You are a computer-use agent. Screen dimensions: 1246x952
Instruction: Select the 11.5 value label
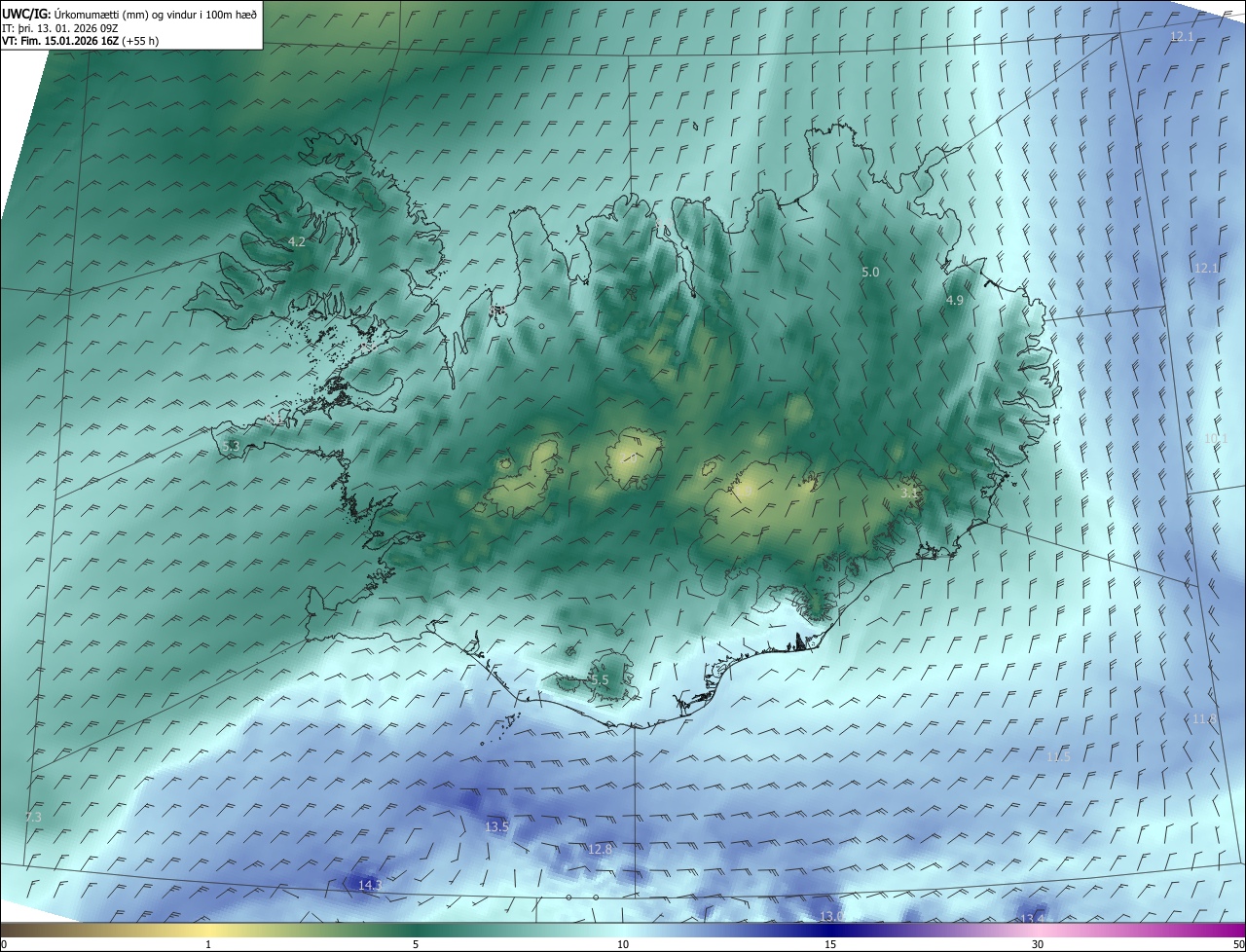(1058, 756)
